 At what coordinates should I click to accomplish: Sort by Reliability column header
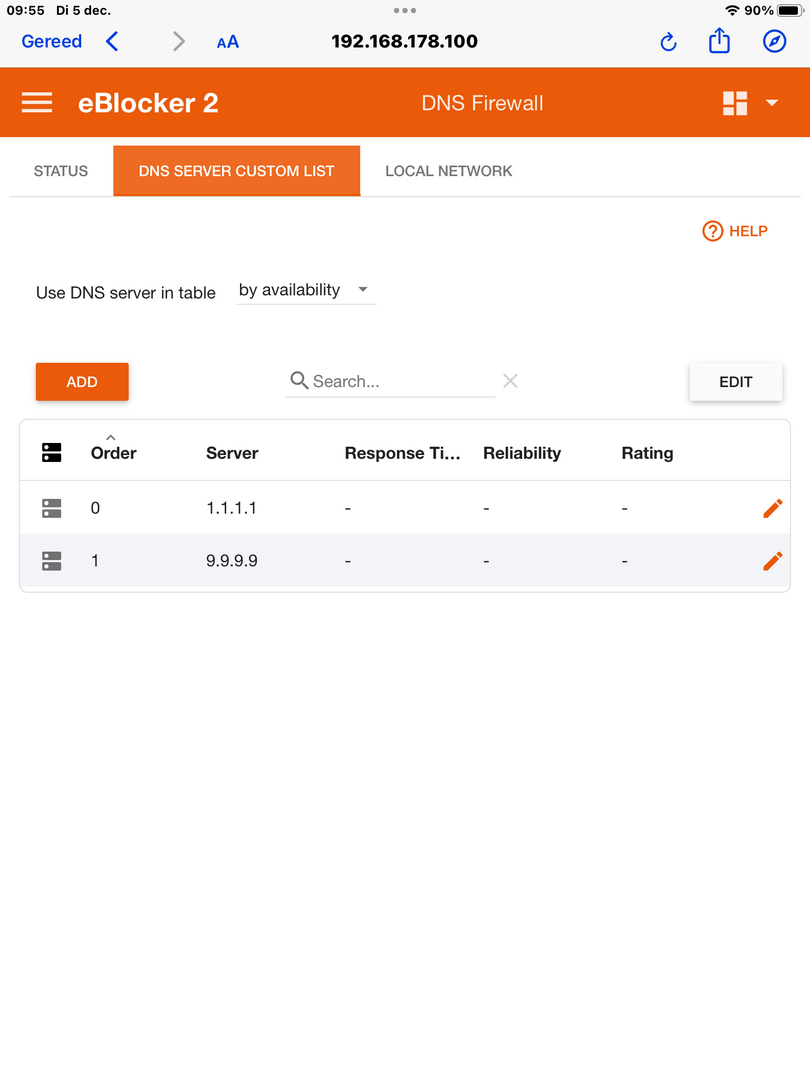click(x=522, y=453)
